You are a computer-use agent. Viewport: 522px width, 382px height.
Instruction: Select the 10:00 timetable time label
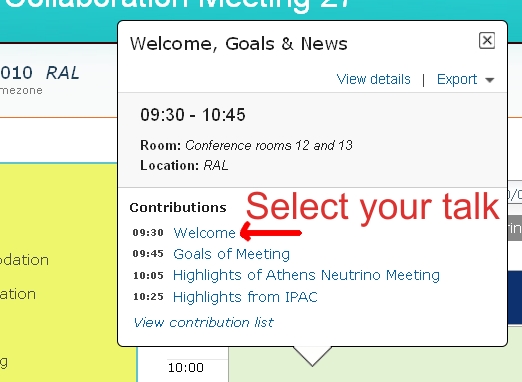(x=186, y=368)
